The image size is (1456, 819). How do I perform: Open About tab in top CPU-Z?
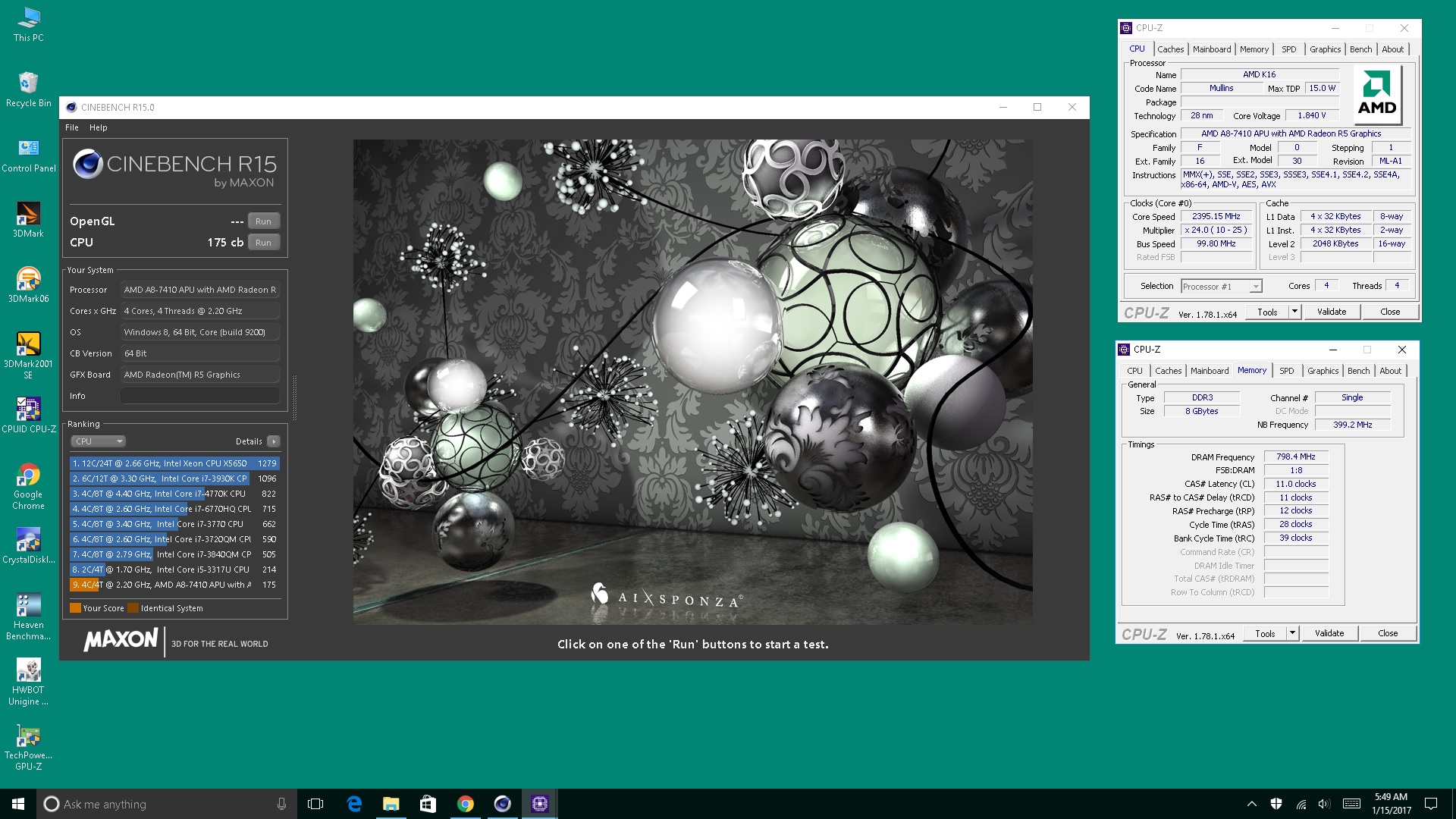(1392, 49)
